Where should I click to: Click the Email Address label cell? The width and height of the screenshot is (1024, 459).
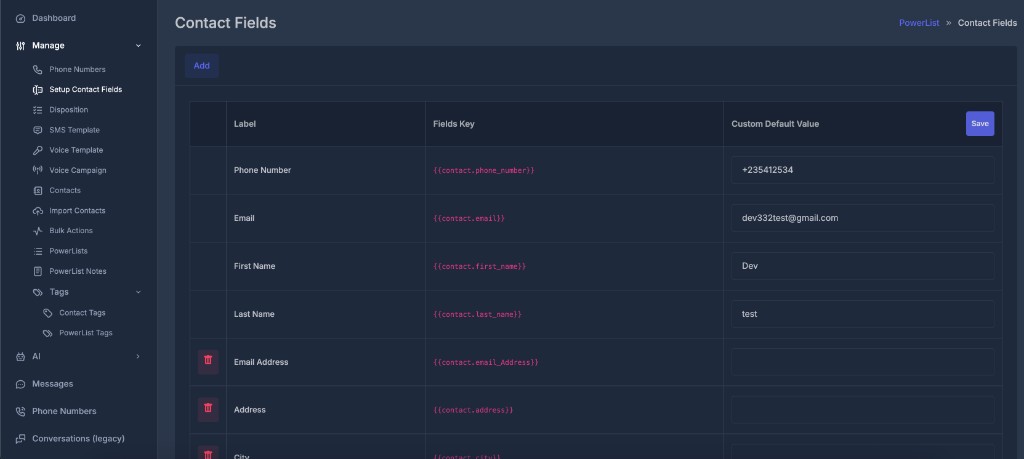pyautogui.click(x=261, y=362)
